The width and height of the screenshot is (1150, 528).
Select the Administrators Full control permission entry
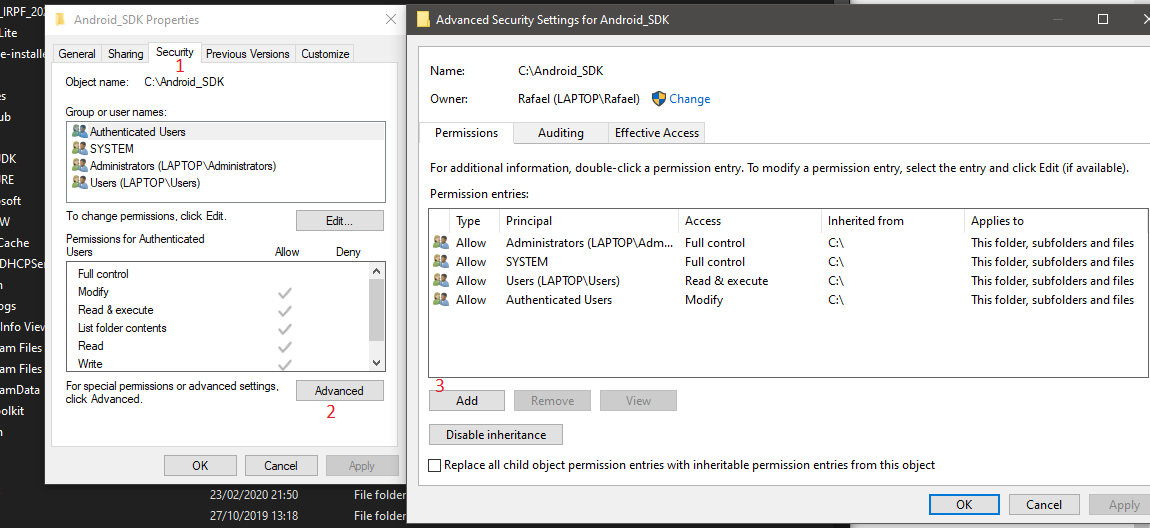[x=788, y=243]
